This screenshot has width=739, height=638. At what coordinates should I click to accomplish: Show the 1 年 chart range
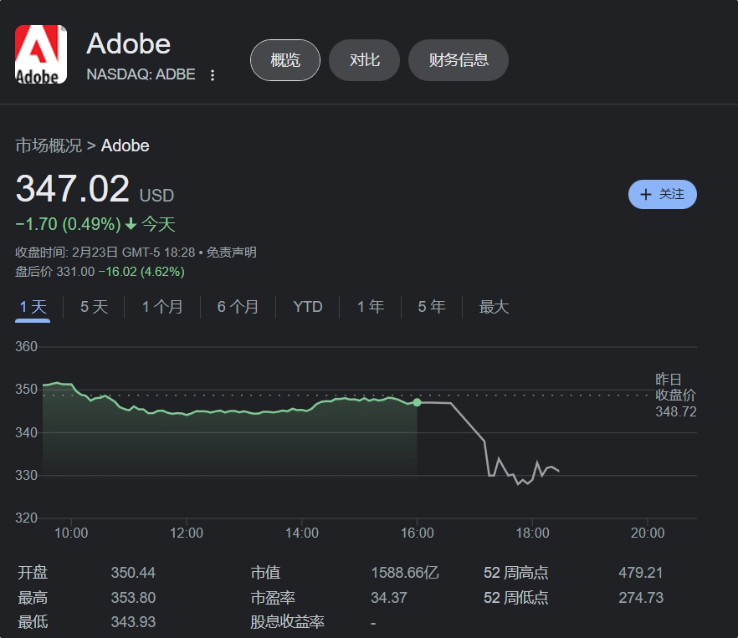click(x=370, y=307)
